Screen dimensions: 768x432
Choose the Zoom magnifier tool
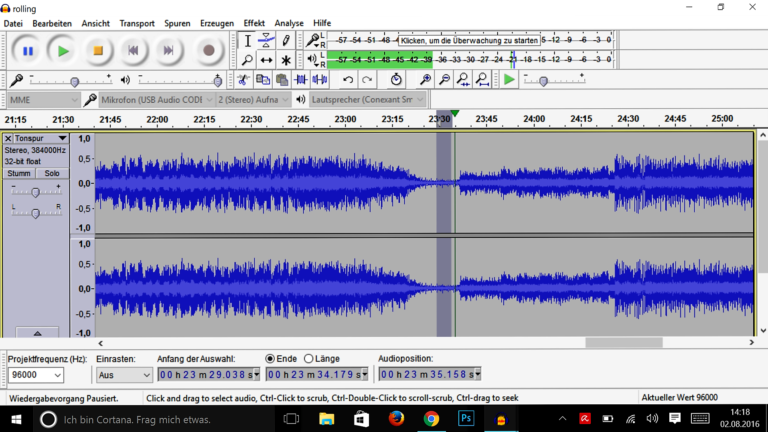tap(247, 60)
